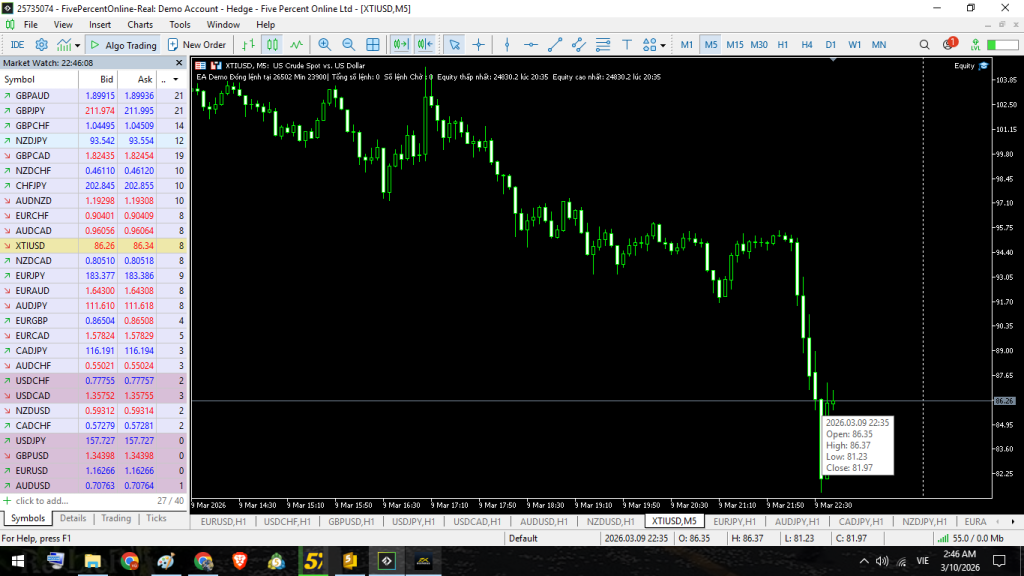
Task: Open Market Watch column options dropdown
Action: [x=175, y=79]
